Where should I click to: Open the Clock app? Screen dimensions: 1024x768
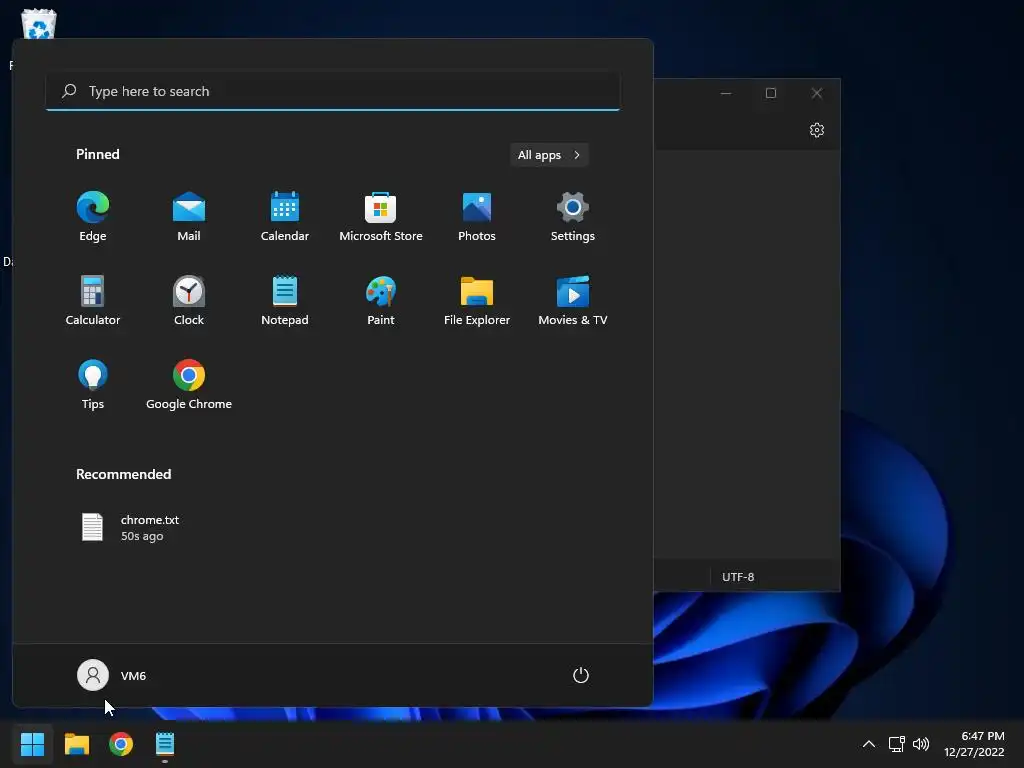[x=189, y=300]
